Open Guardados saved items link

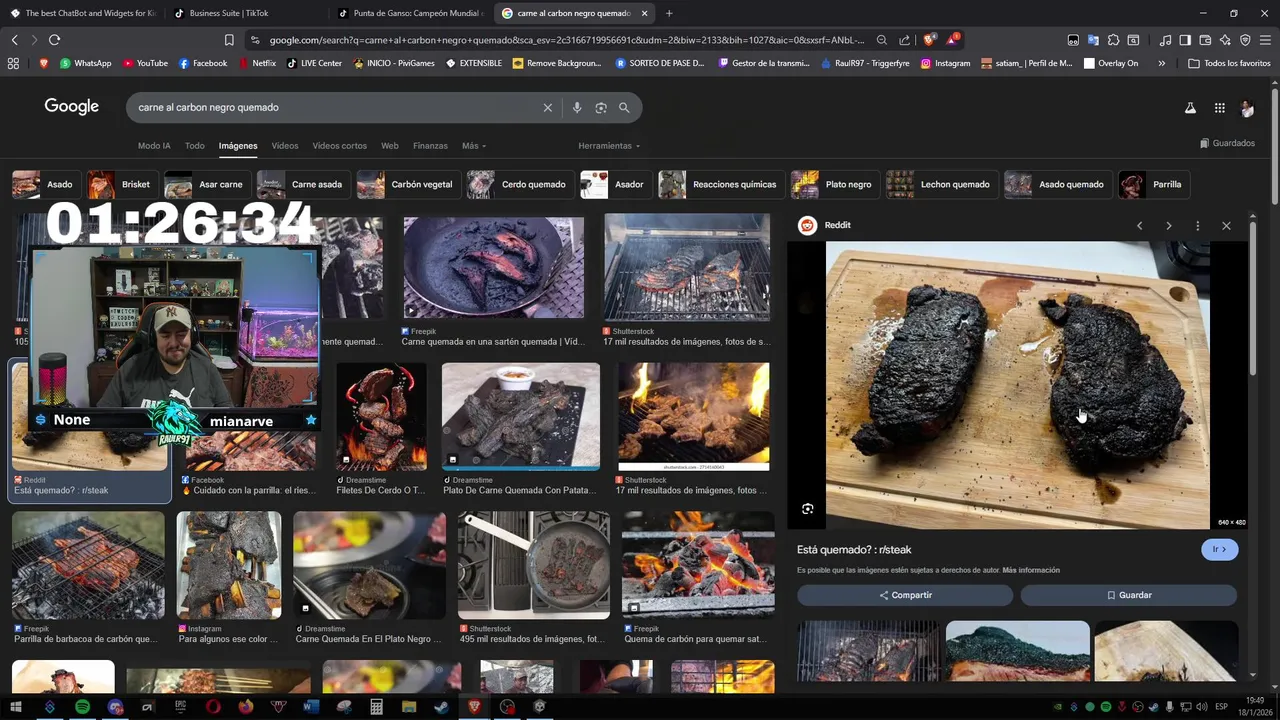(x=1227, y=143)
